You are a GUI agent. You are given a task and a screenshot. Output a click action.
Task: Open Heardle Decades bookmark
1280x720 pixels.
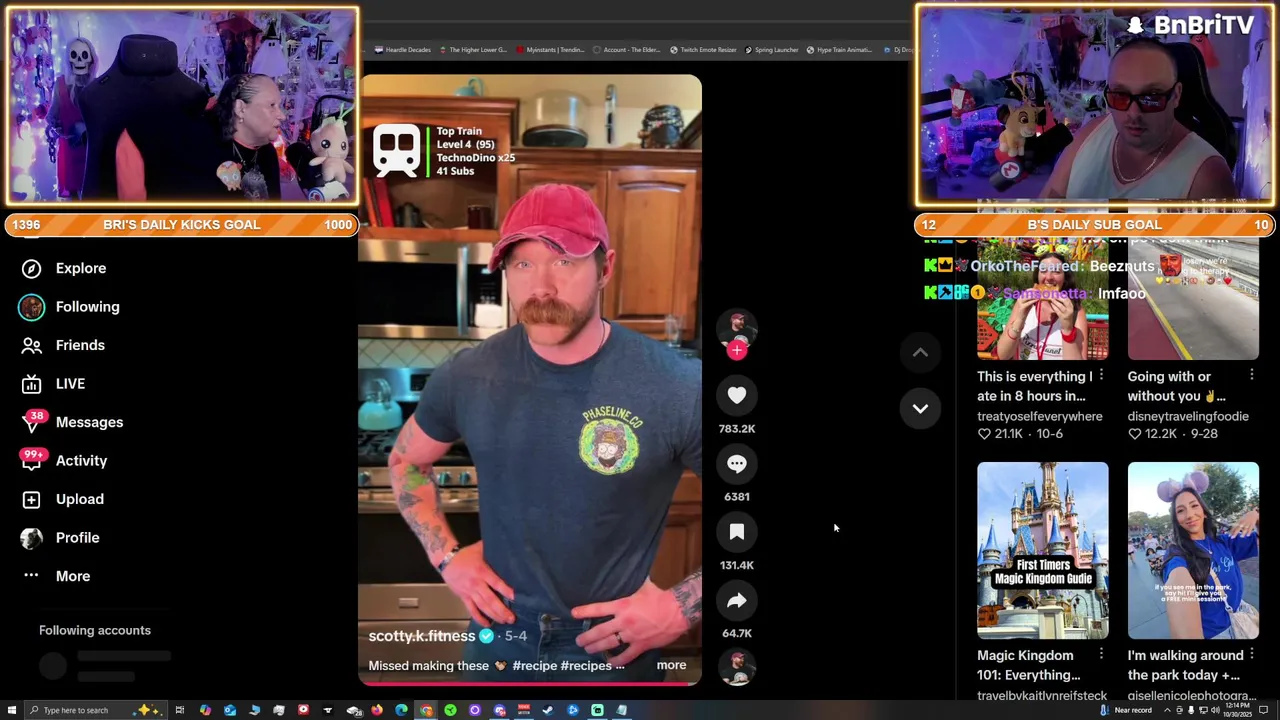[x=404, y=50]
